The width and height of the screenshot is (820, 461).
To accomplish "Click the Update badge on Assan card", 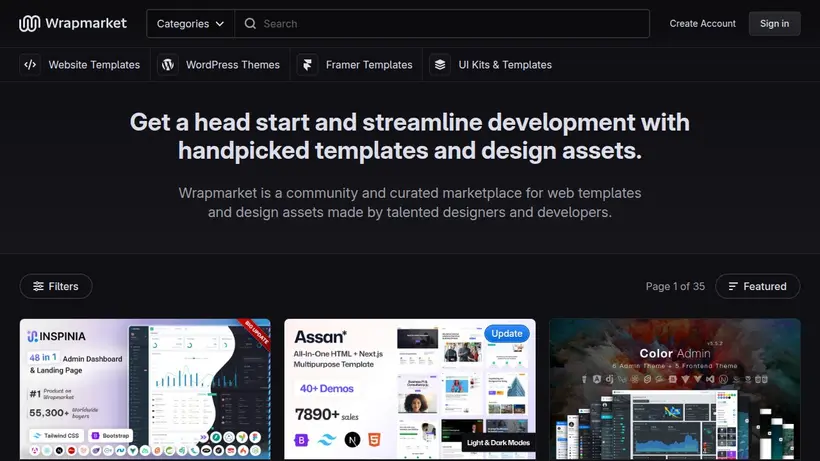I will click(507, 333).
